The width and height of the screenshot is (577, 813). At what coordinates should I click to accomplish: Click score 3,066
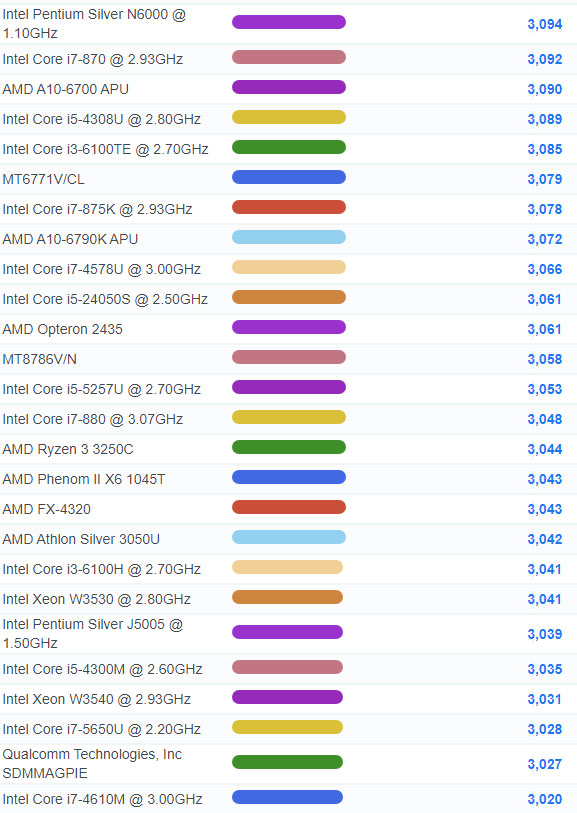545,269
